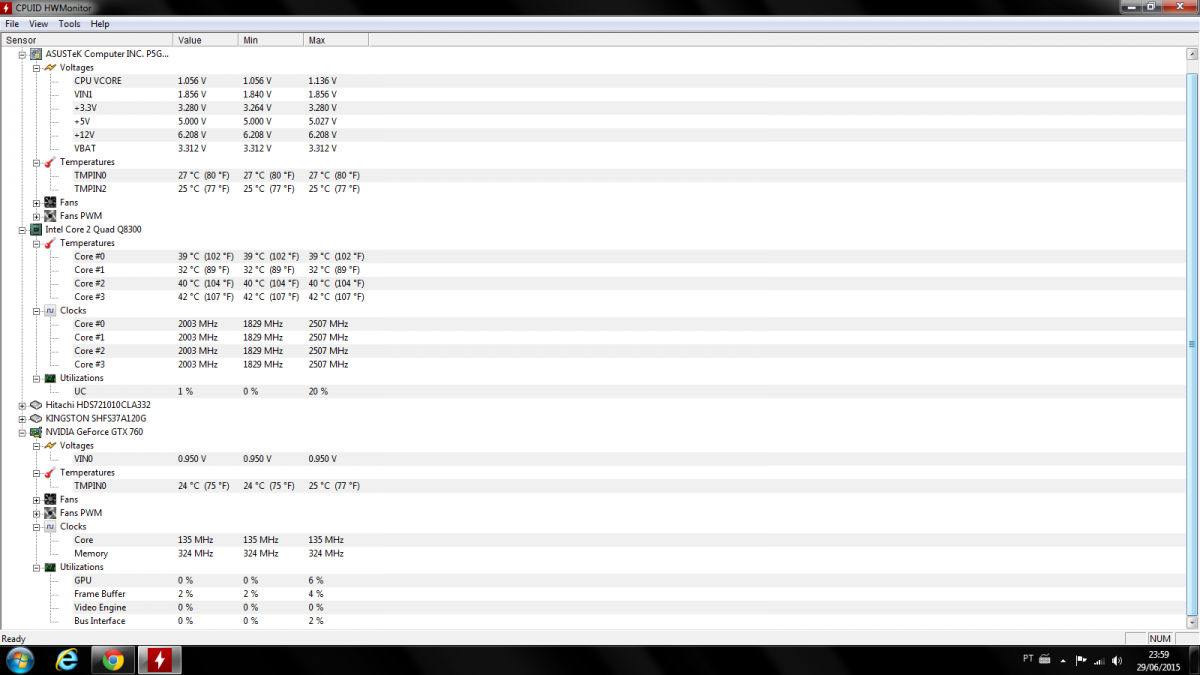Click the GPU Clocks waveform icon
Viewport: 1200px width, 675px height.
click(x=49, y=526)
